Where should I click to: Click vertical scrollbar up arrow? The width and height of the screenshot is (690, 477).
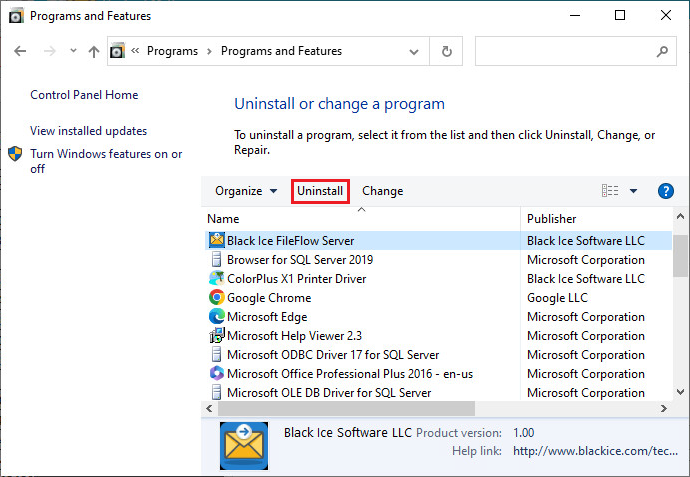pos(680,216)
